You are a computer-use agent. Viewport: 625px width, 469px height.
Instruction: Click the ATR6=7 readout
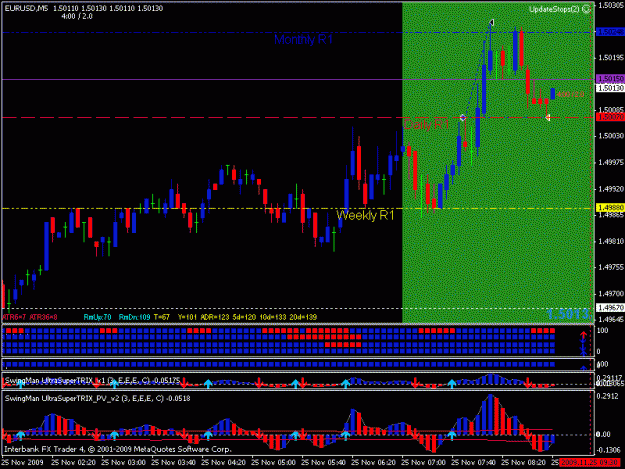coord(14,317)
